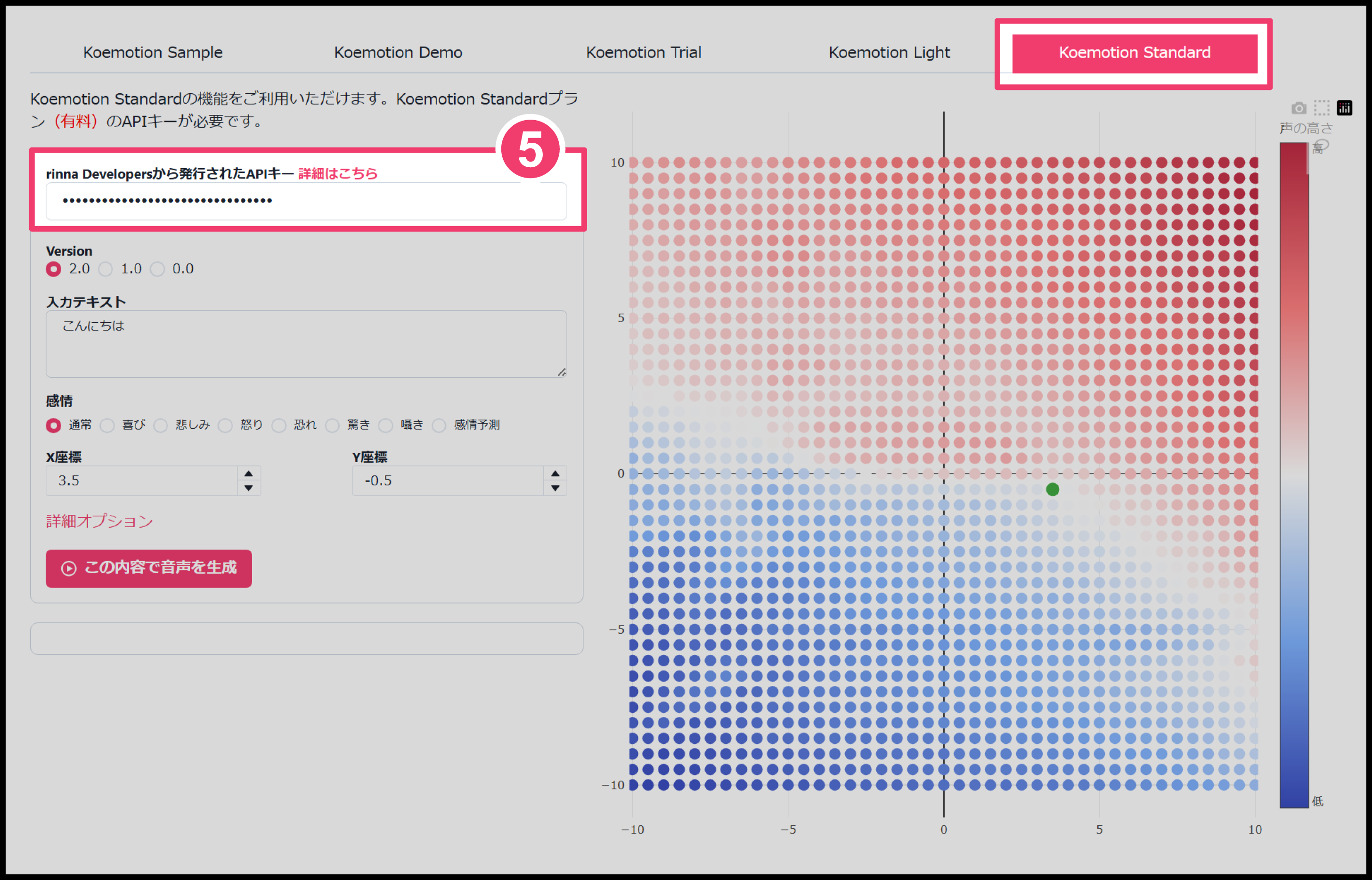Screen dimensions: 1372x880
Task: Select the 悲しみ emotion option
Action: click(x=161, y=425)
